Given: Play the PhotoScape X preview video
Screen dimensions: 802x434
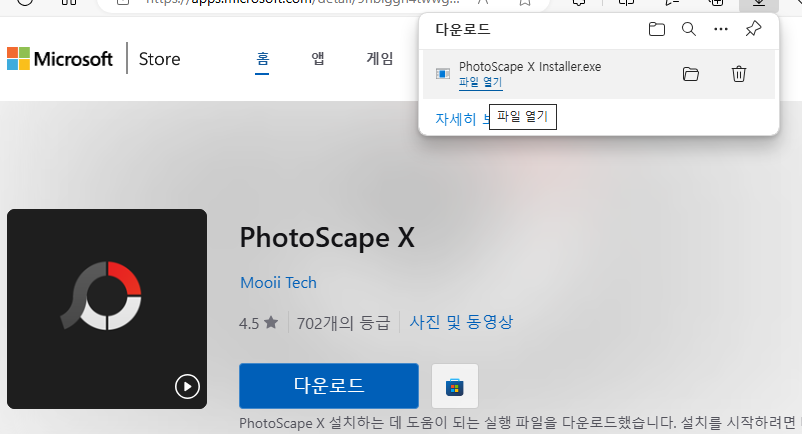Looking at the screenshot, I should 187,386.
